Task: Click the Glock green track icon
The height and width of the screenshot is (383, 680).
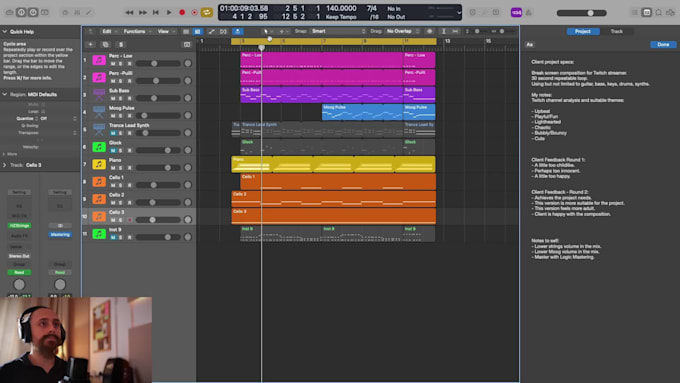Action: tap(99, 147)
